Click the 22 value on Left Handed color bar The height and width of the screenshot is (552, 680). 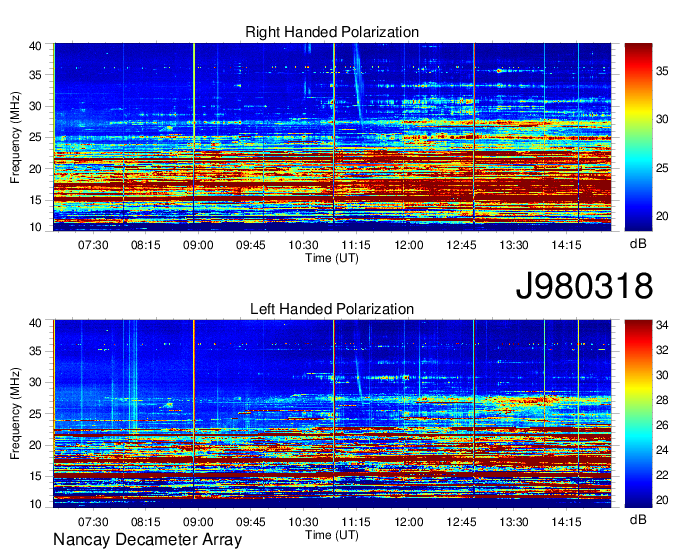tap(662, 475)
